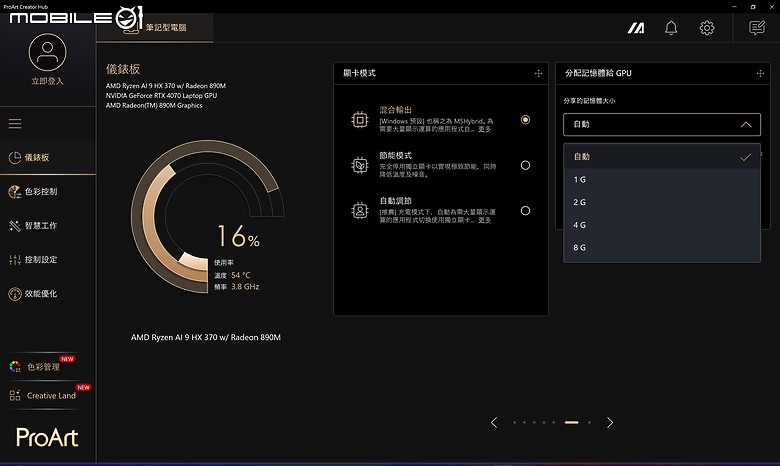The image size is (780, 466).
Task: Jump to first page indicator dot
Action: tap(514, 422)
